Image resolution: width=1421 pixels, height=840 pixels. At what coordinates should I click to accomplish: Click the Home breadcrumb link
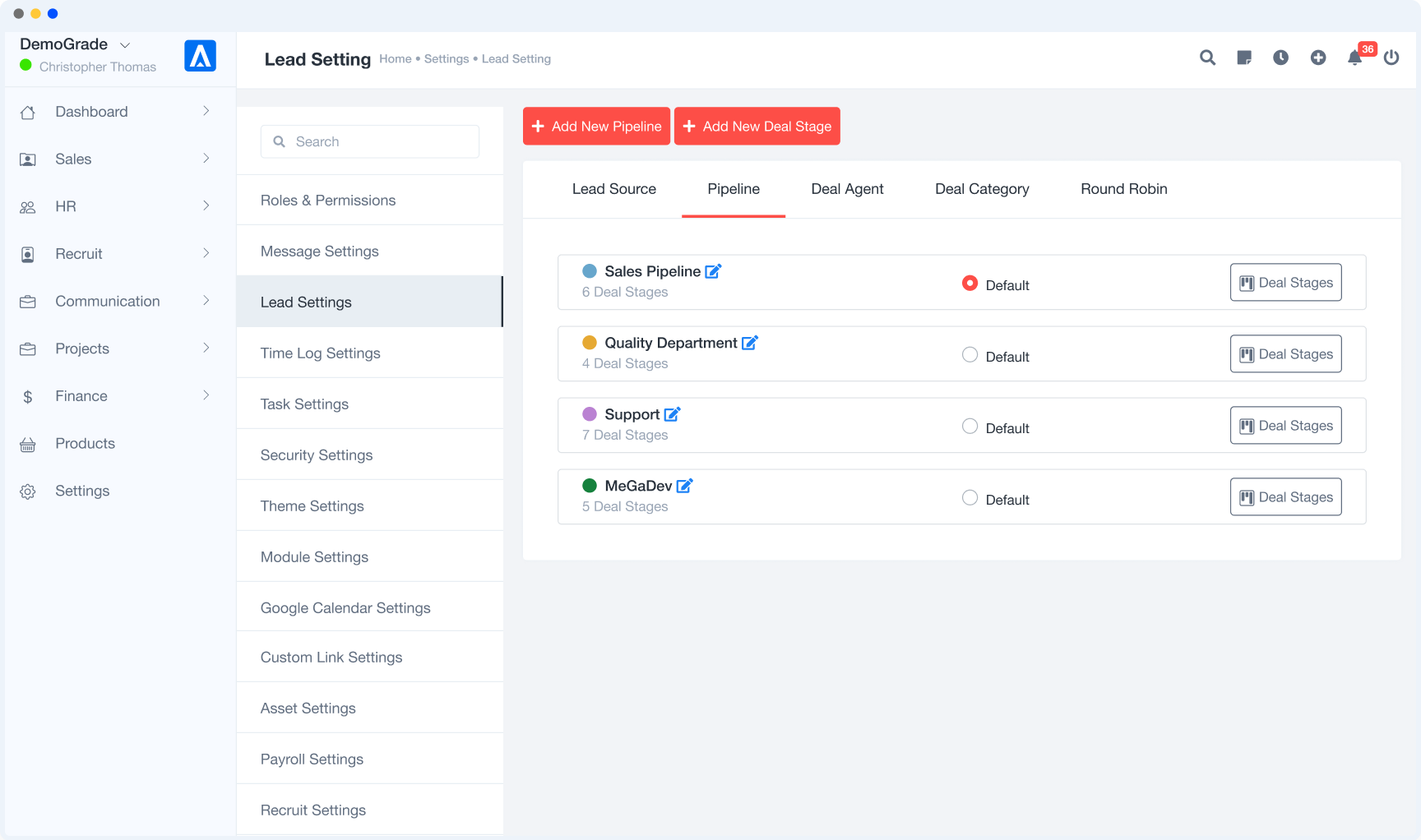coord(396,59)
